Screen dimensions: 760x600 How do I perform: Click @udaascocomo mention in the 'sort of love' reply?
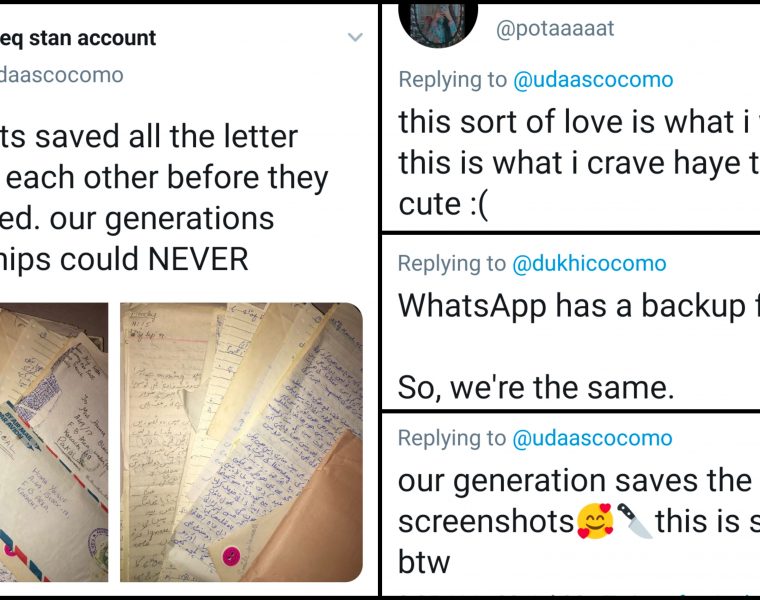(593, 79)
